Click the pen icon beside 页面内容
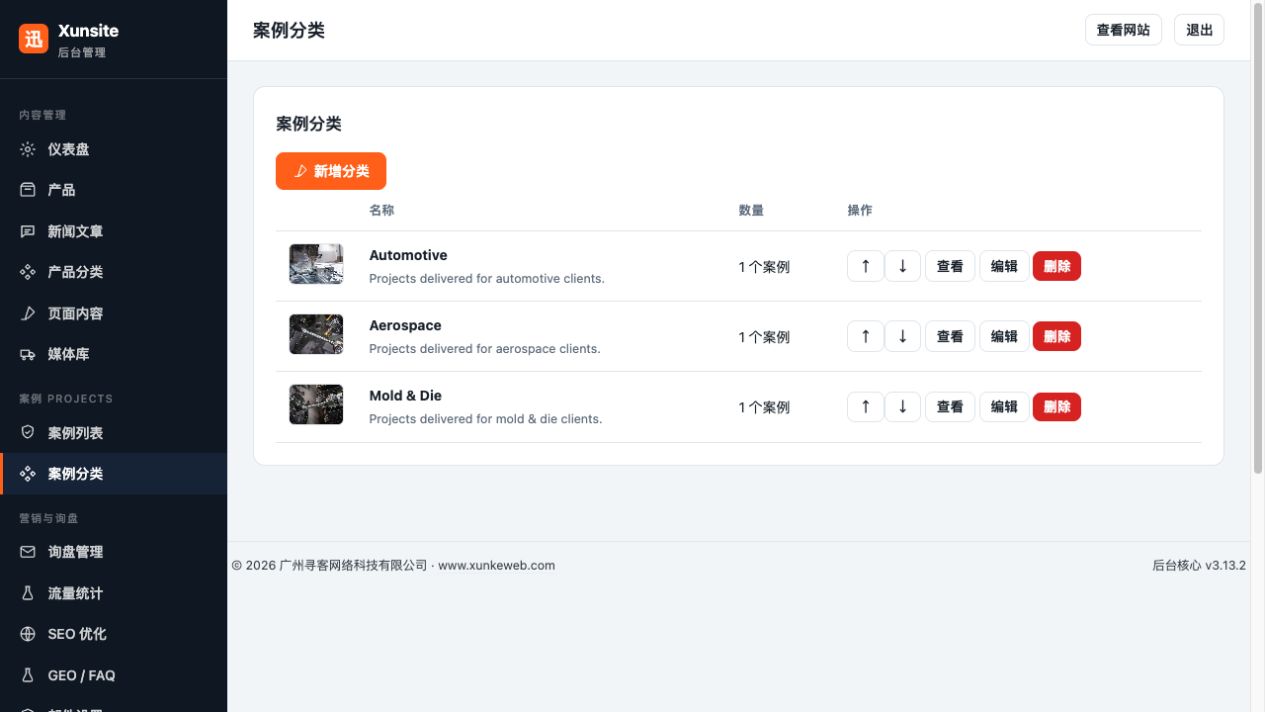Viewport: 1265px width, 712px height. [28, 313]
